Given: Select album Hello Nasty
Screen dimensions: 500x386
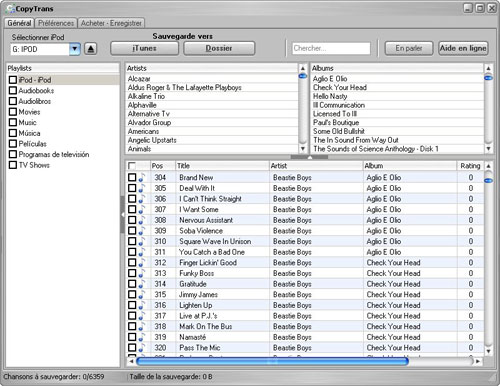Looking at the screenshot, I should point(330,96).
